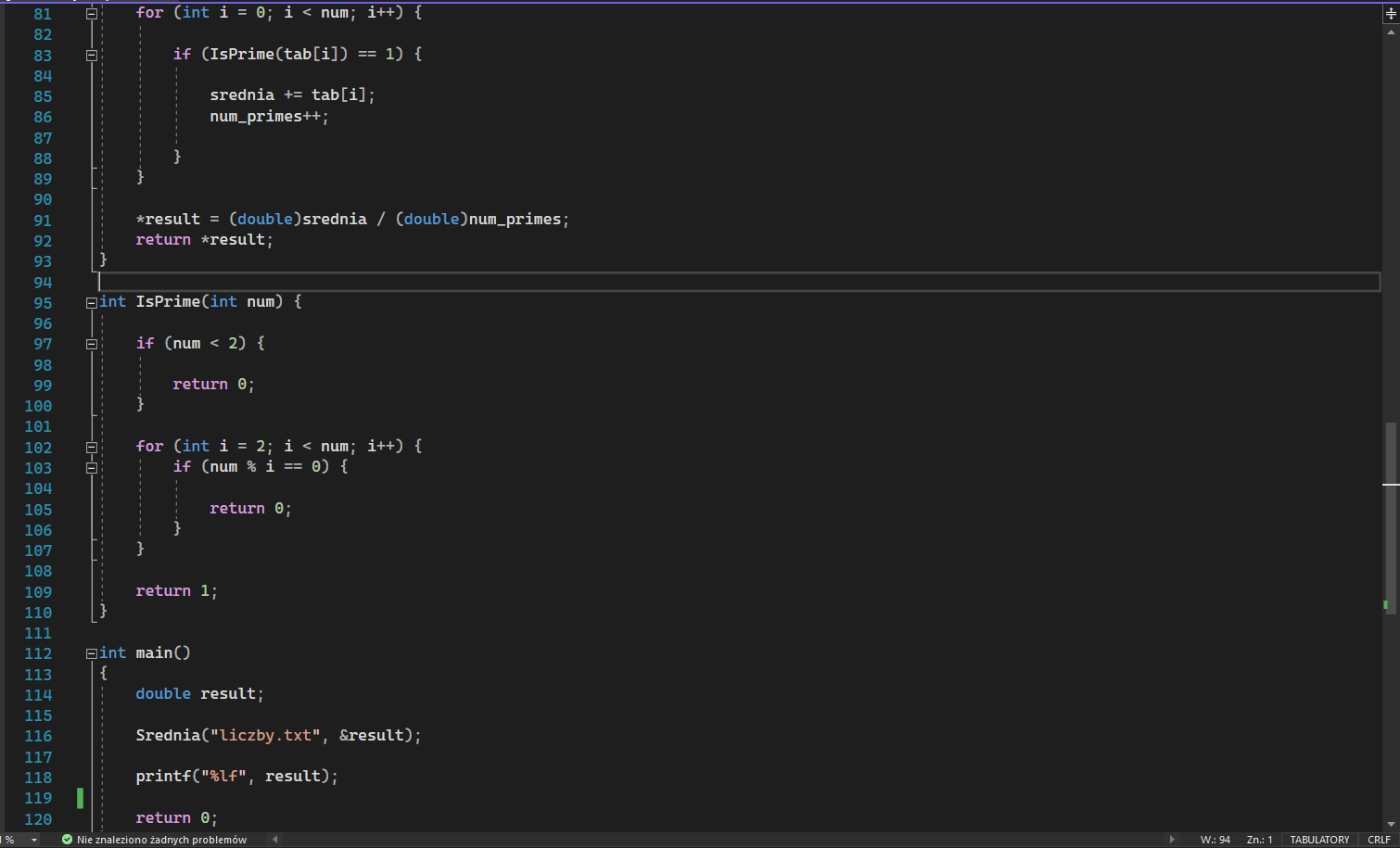Screen dimensions: 1400x848
Task: Click '&result' argument on line 116
Action: [x=372, y=735]
